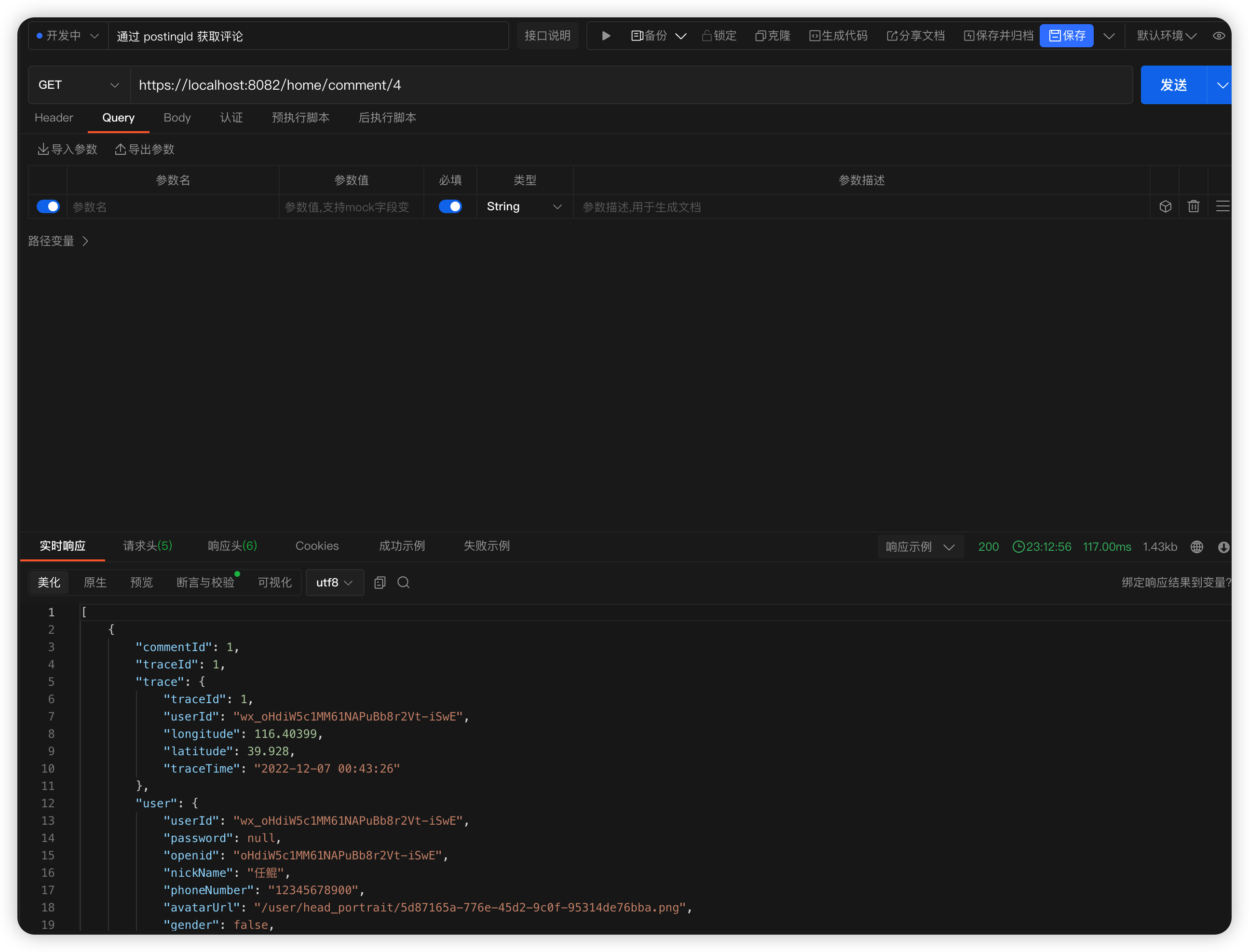Open the dropdown arrow beside 保存
Viewport: 1249px width, 952px height.
[1109, 36]
